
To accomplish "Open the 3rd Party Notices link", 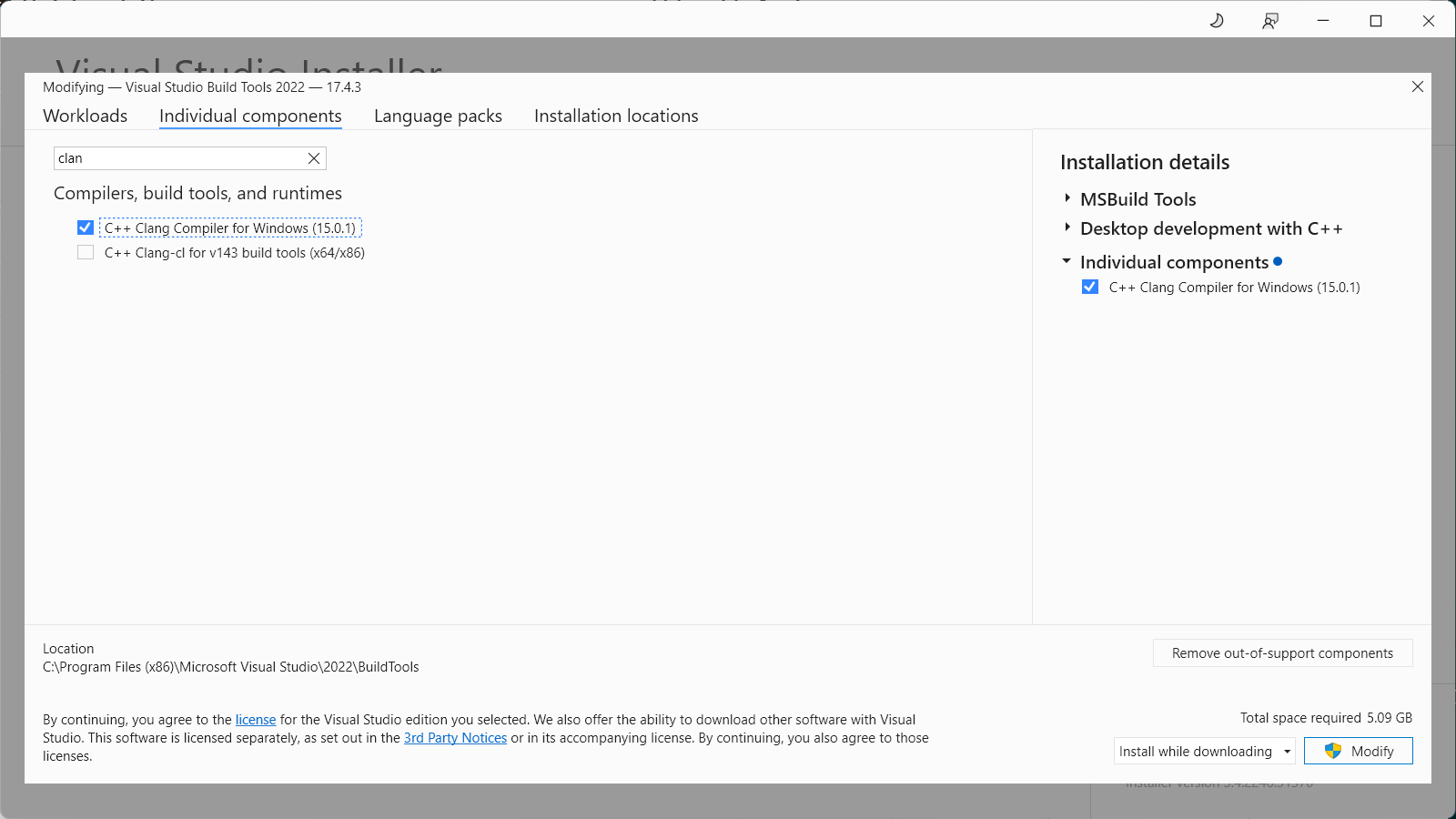I will (x=455, y=738).
